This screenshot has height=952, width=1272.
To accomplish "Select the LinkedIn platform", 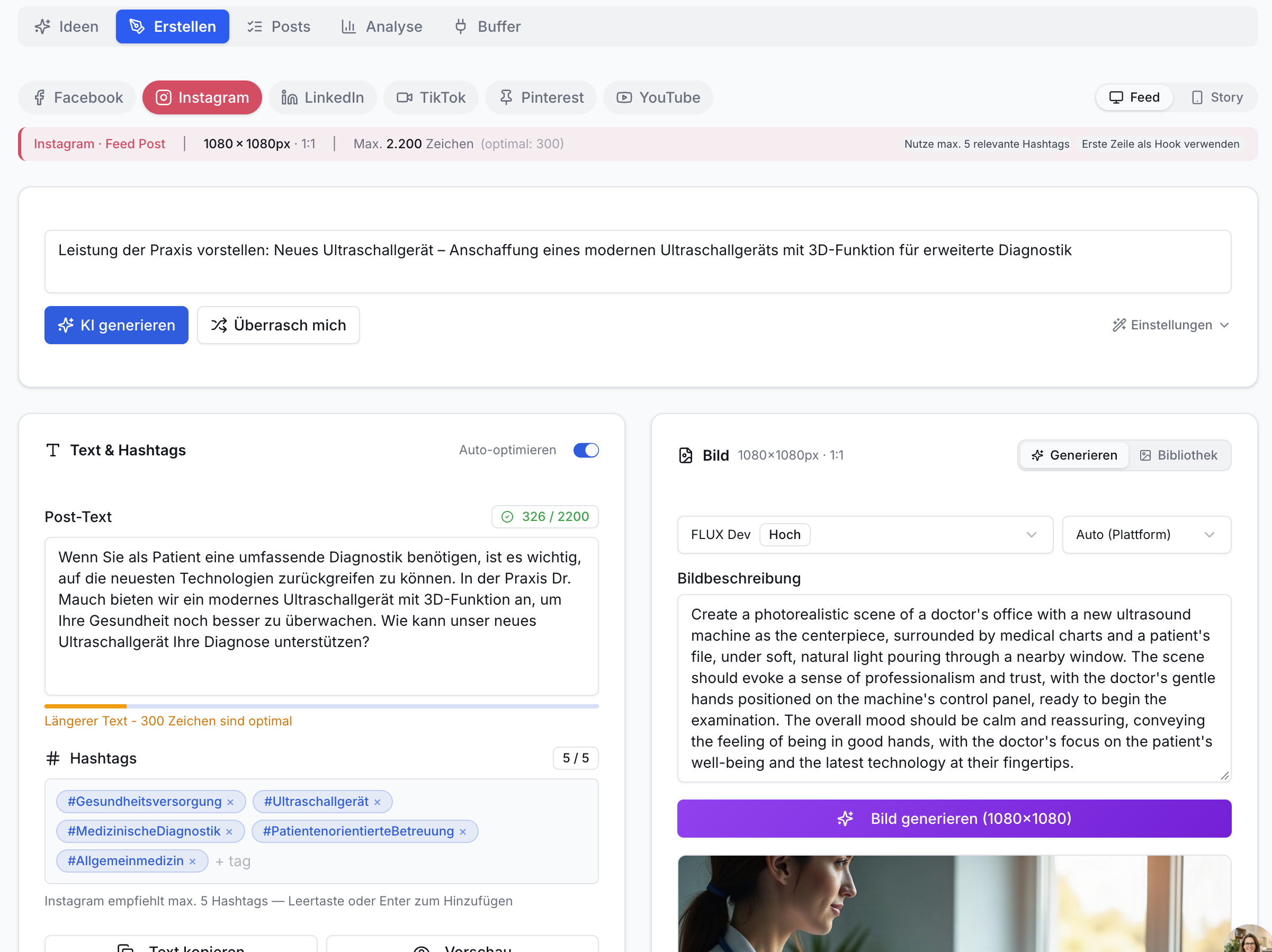I will [x=323, y=97].
